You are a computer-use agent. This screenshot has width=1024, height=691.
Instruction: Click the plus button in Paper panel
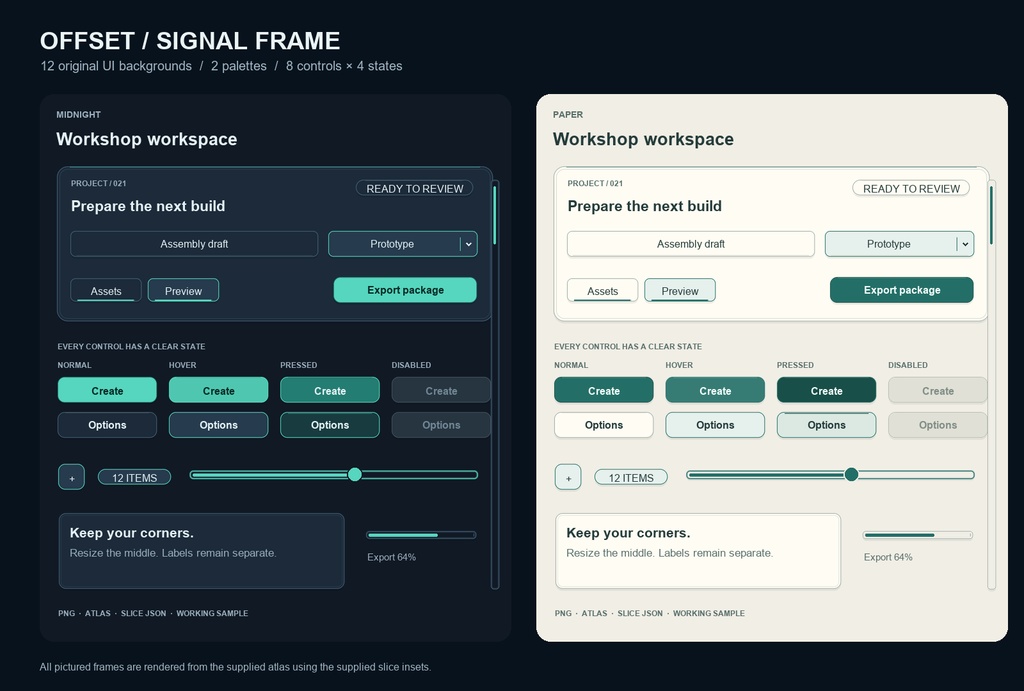coord(568,477)
